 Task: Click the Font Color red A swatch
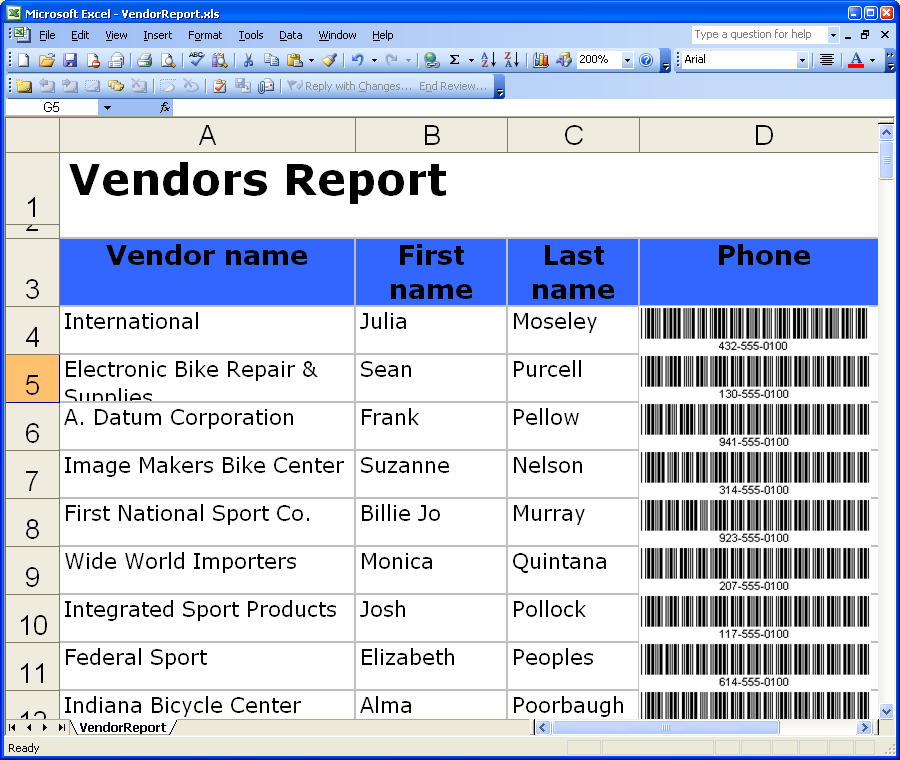coord(855,60)
